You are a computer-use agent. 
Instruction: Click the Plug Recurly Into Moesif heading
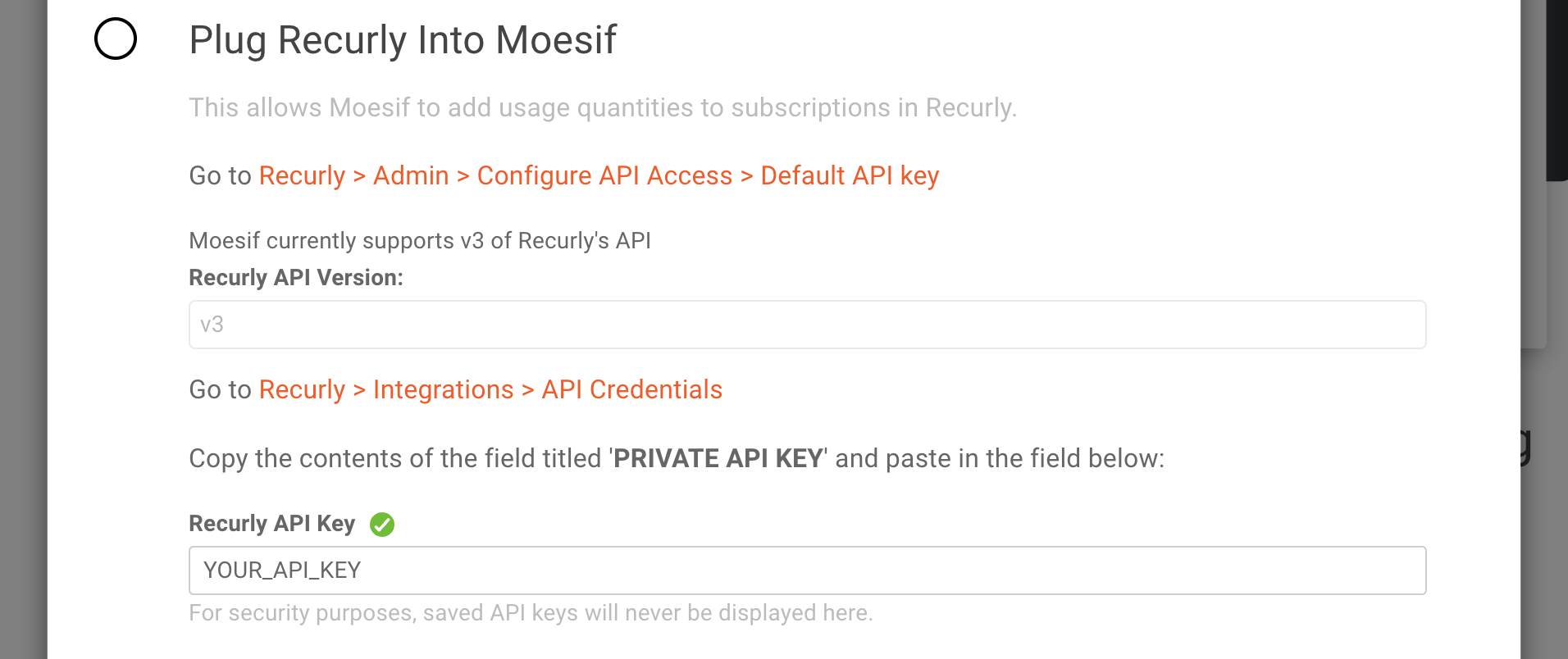coord(403,40)
